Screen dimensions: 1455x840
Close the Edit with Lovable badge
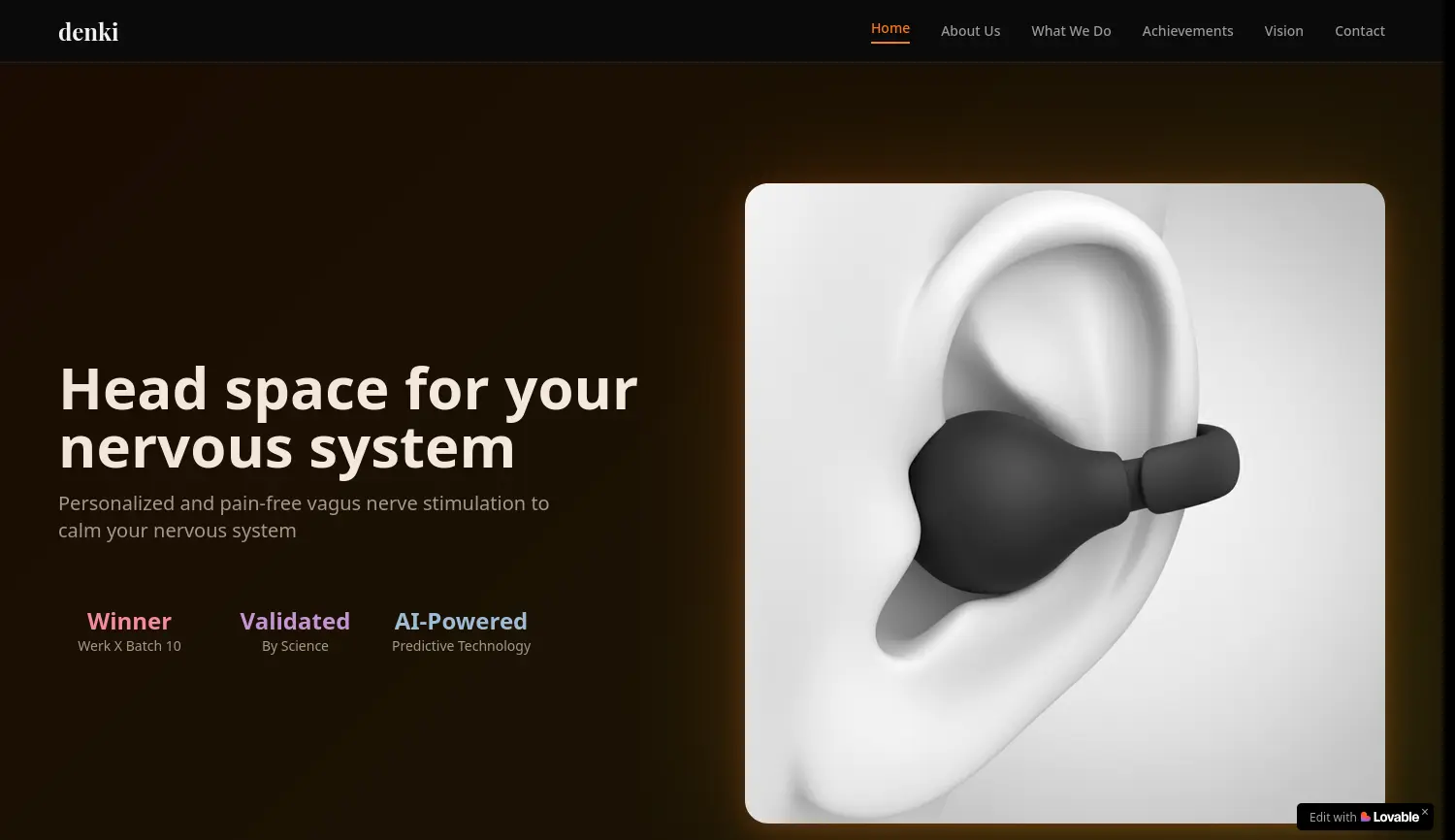(x=1425, y=812)
